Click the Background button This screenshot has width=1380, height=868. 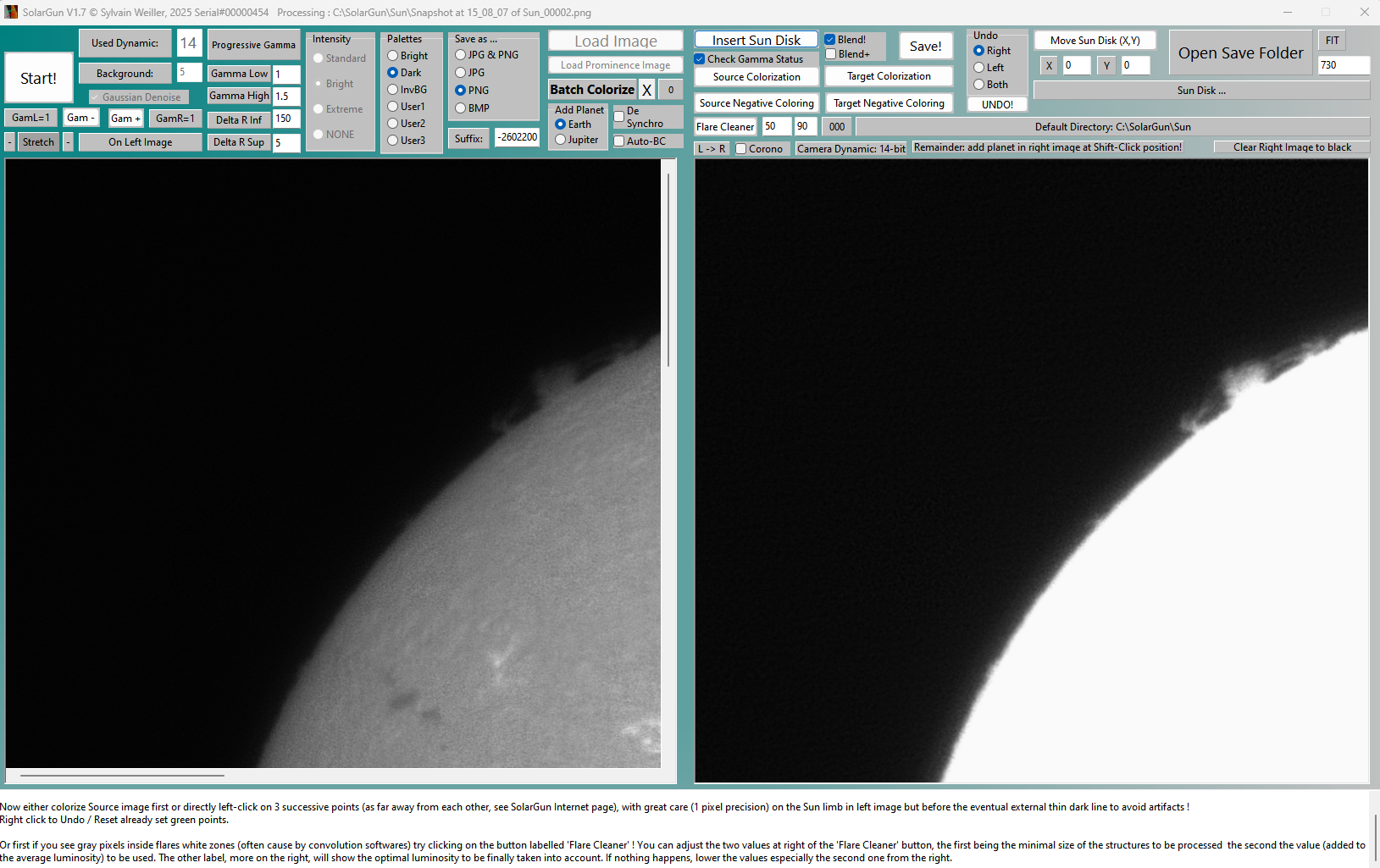(x=125, y=74)
